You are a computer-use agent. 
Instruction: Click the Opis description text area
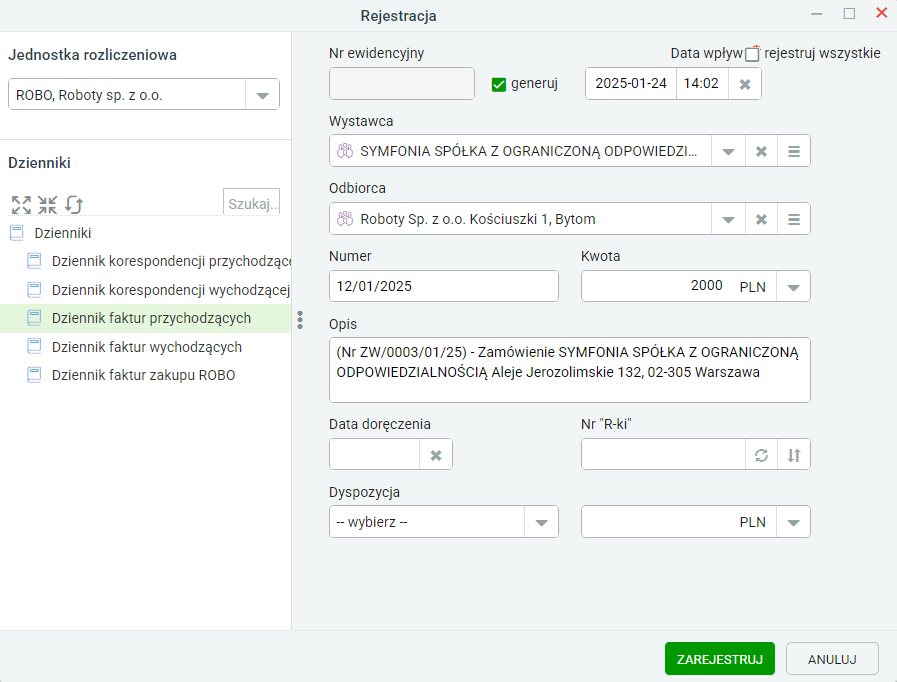(x=570, y=370)
